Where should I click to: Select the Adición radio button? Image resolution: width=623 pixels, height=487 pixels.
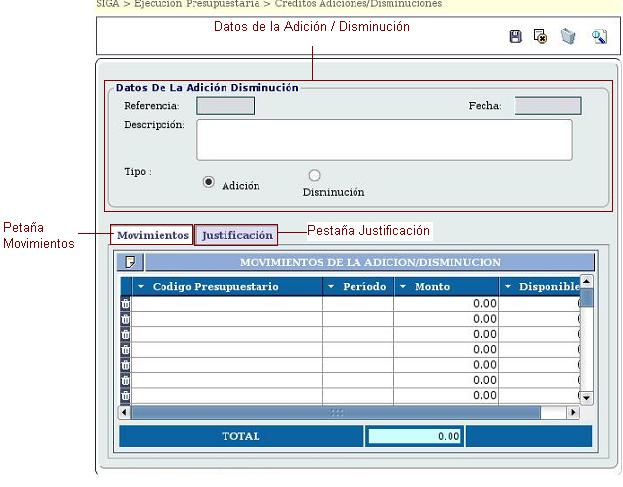[209, 181]
